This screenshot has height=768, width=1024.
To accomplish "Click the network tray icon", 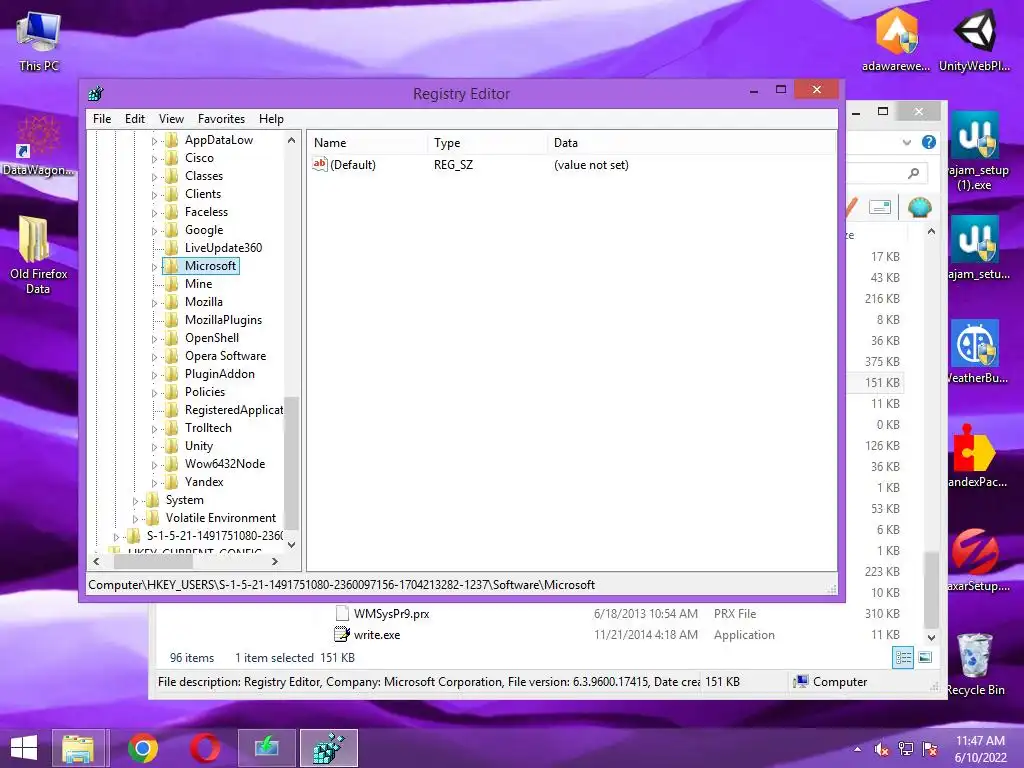I will pyautogui.click(x=906, y=749).
